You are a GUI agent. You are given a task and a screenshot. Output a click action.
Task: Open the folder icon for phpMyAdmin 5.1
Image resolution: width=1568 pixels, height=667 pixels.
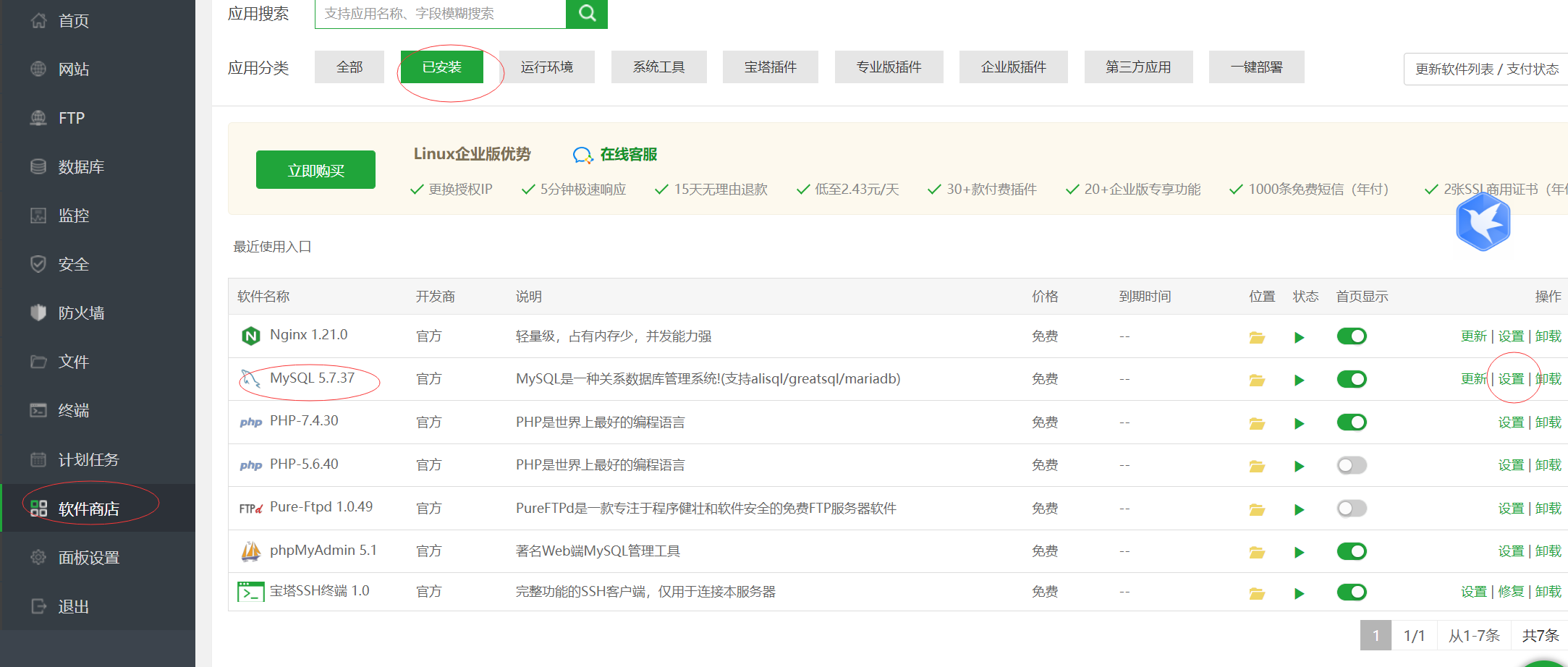(1257, 552)
